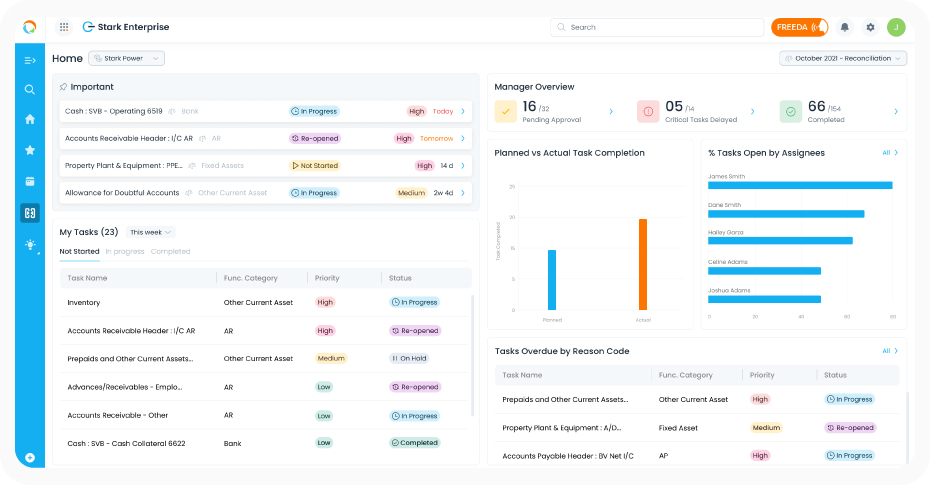Expand Pending Approval details arrow
Viewport: 930px width, 485px height.
click(x=611, y=112)
